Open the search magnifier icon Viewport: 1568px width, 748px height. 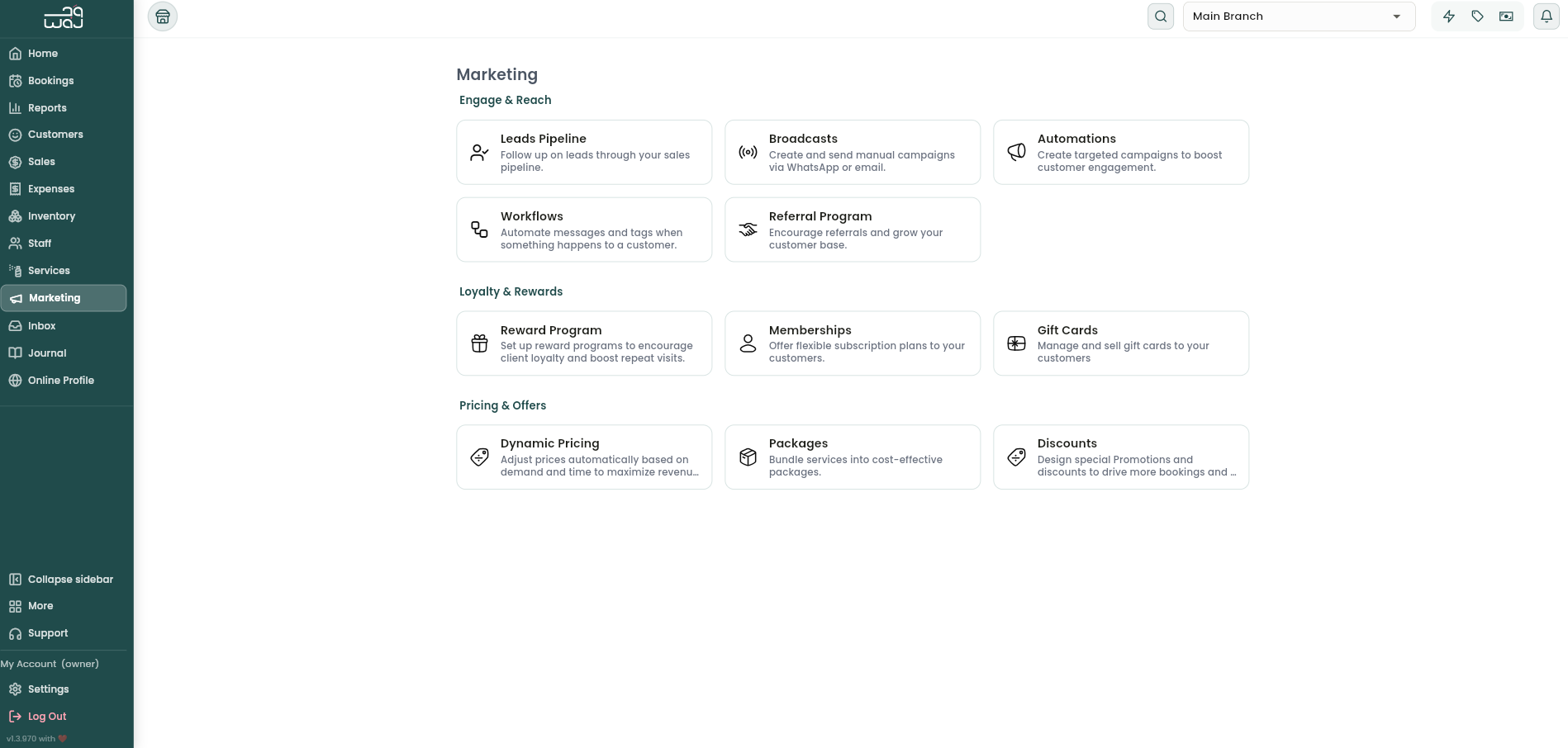(1161, 17)
